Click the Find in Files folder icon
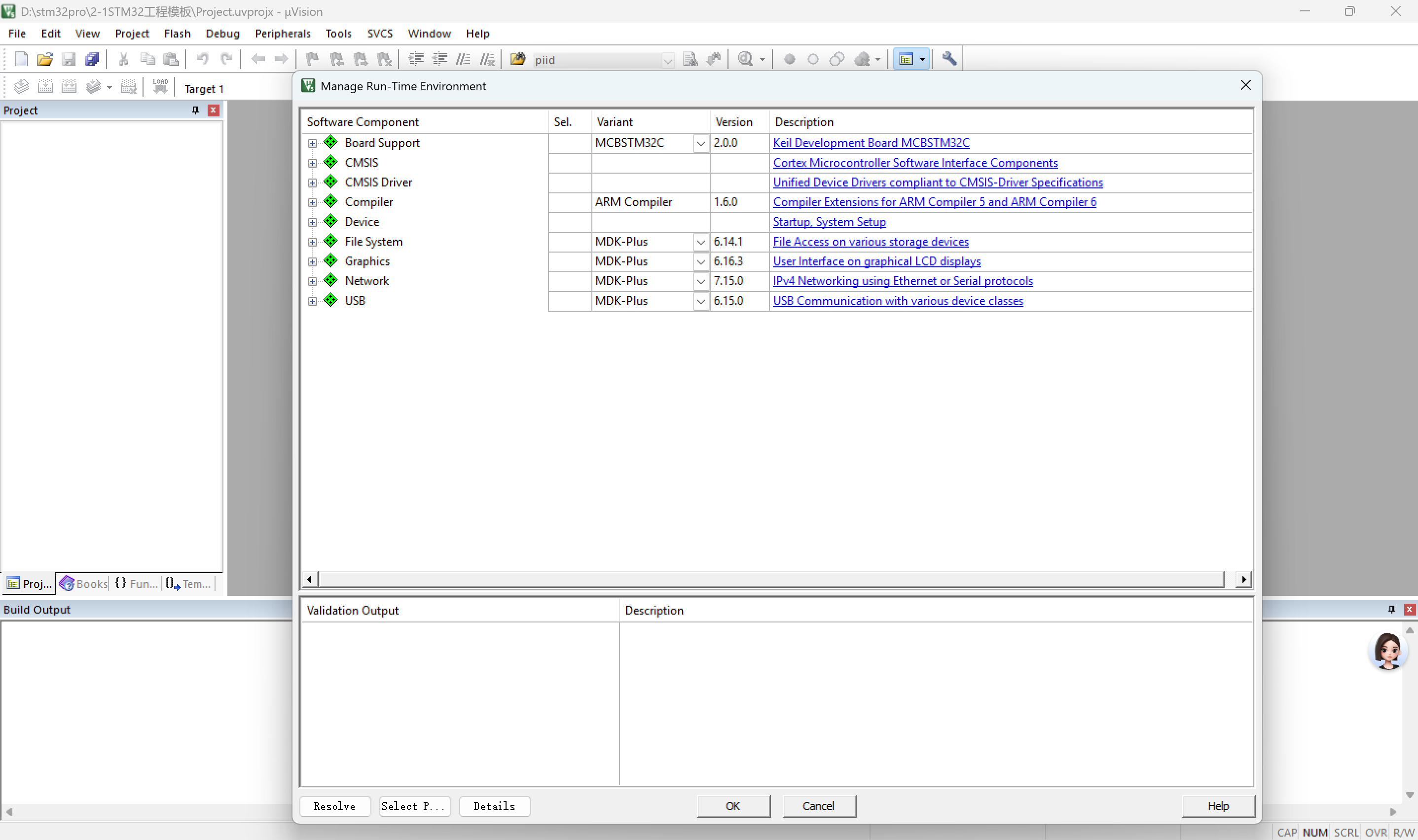Viewport: 1418px width, 840px height. [518, 59]
